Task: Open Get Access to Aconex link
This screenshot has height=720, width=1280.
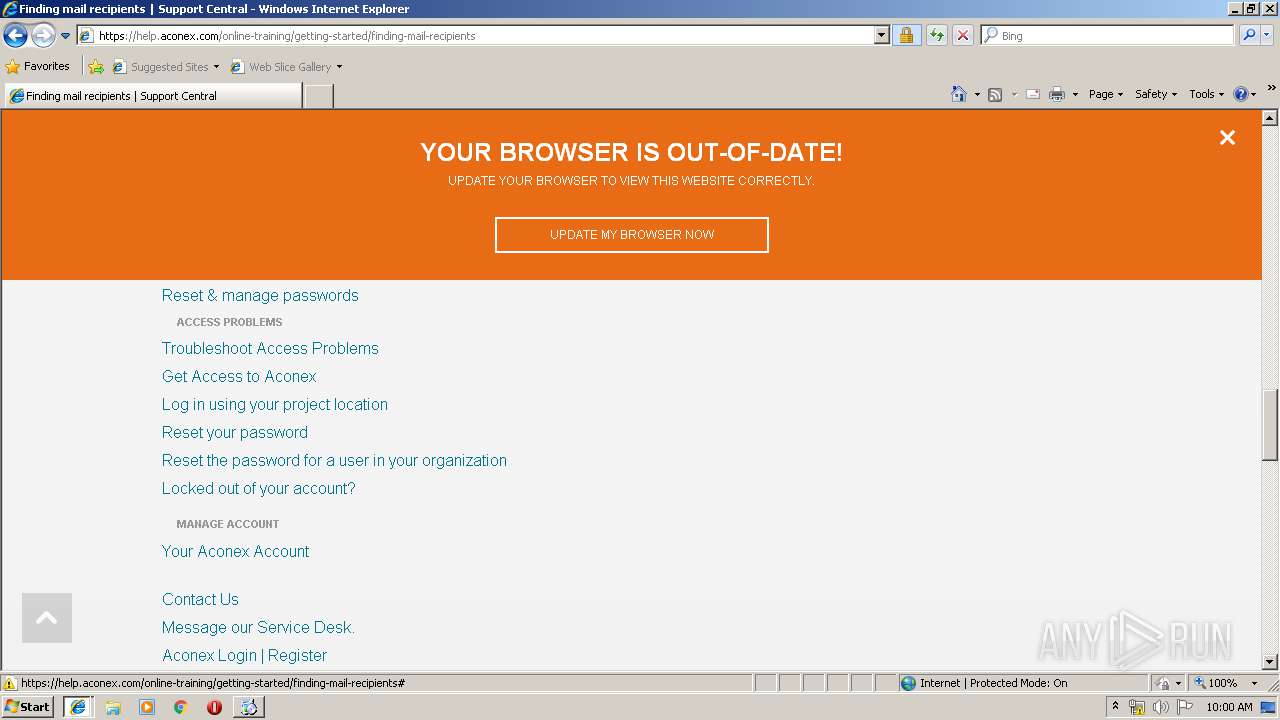Action: 239,376
